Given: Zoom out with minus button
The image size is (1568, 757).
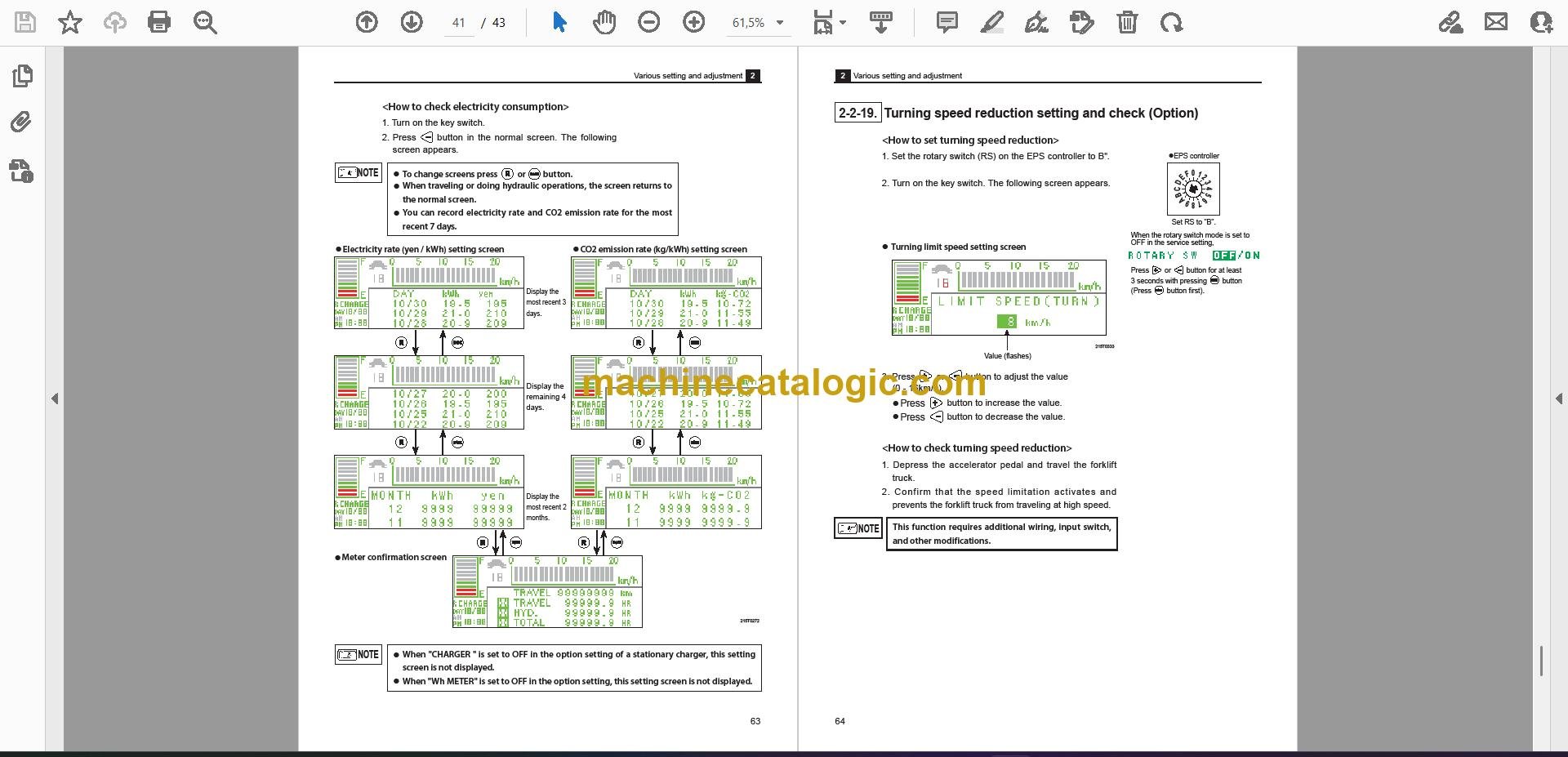Looking at the screenshot, I should tap(649, 22).
